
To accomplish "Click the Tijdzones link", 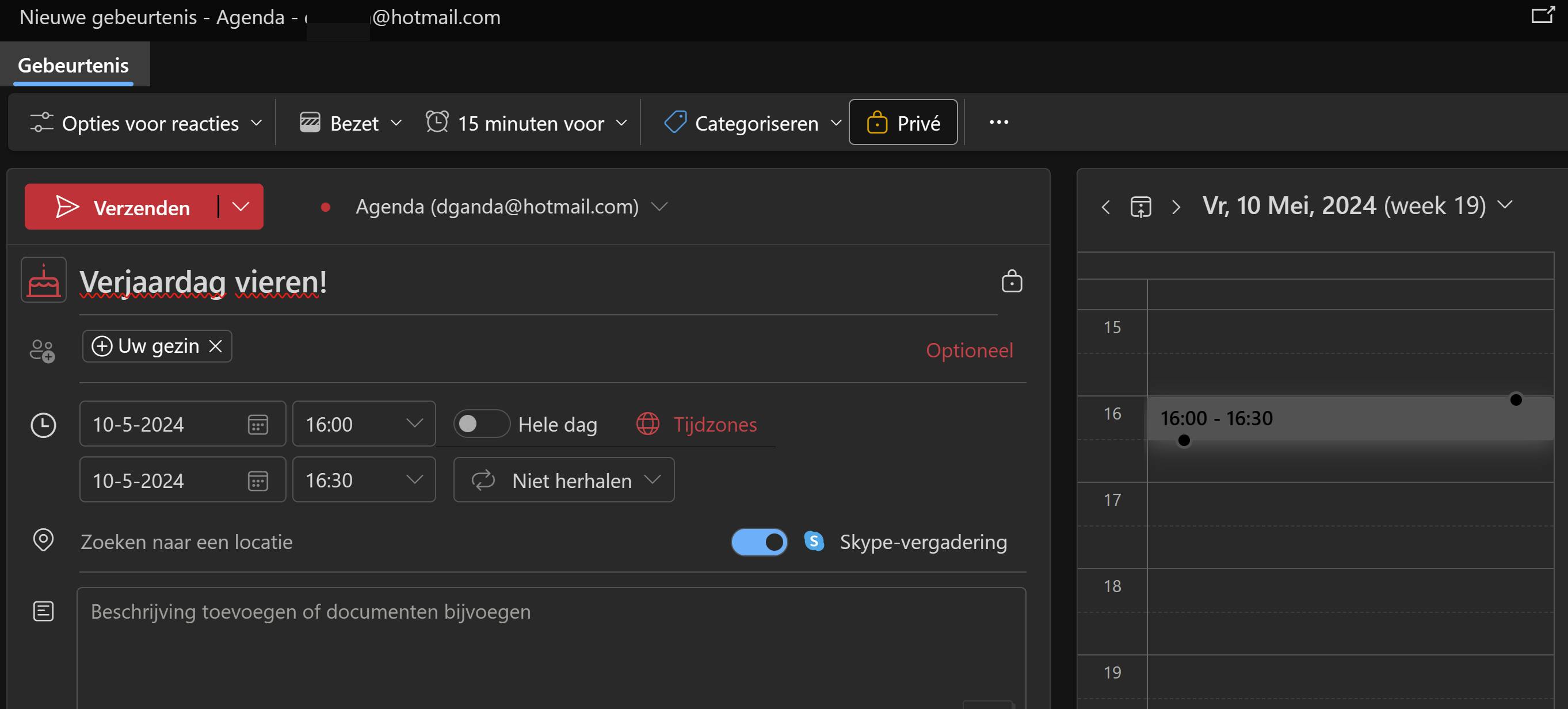I will coord(714,424).
